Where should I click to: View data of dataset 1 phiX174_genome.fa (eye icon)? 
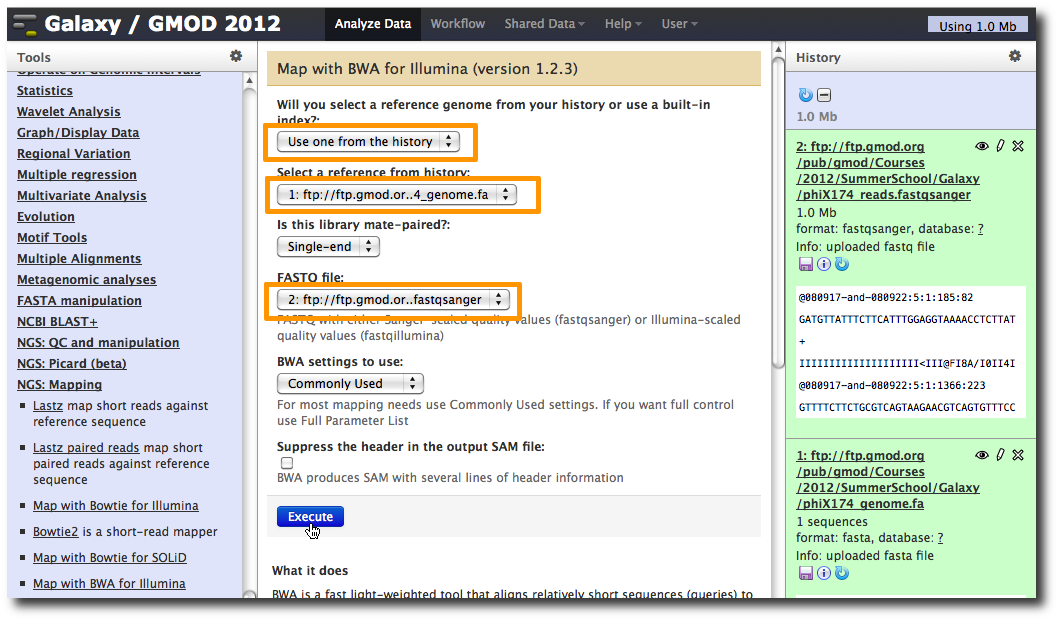pos(981,455)
